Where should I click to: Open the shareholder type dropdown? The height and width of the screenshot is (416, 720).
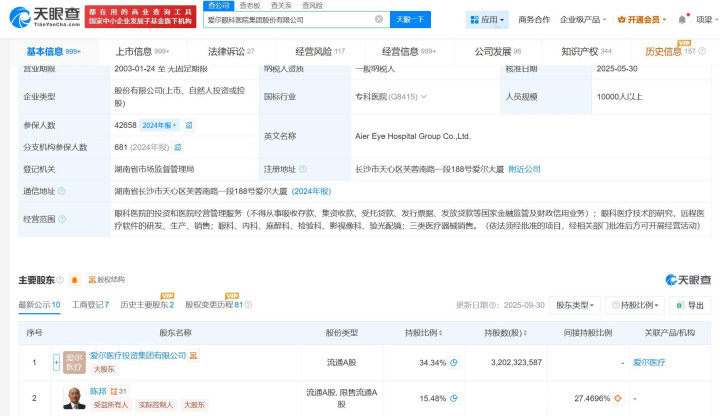pyautogui.click(x=578, y=305)
